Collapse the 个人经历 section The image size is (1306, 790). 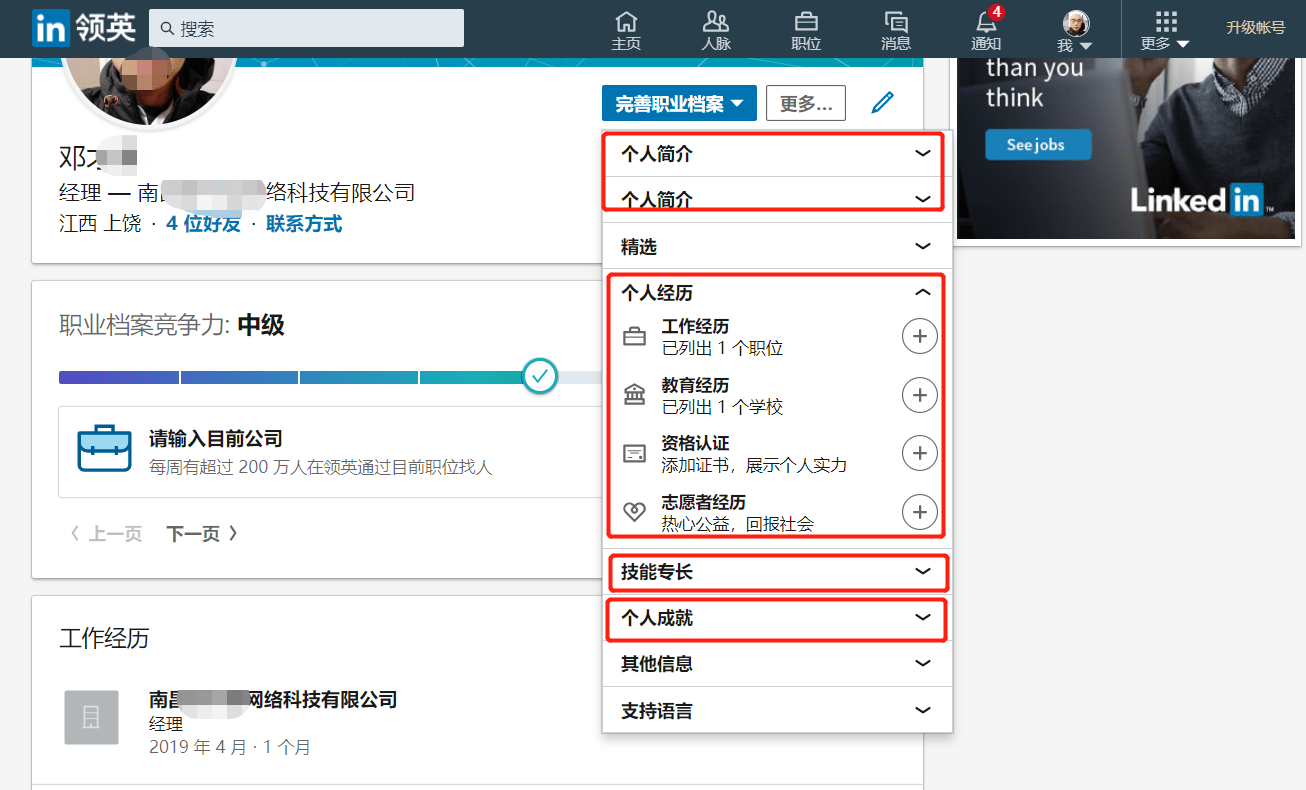[922, 293]
